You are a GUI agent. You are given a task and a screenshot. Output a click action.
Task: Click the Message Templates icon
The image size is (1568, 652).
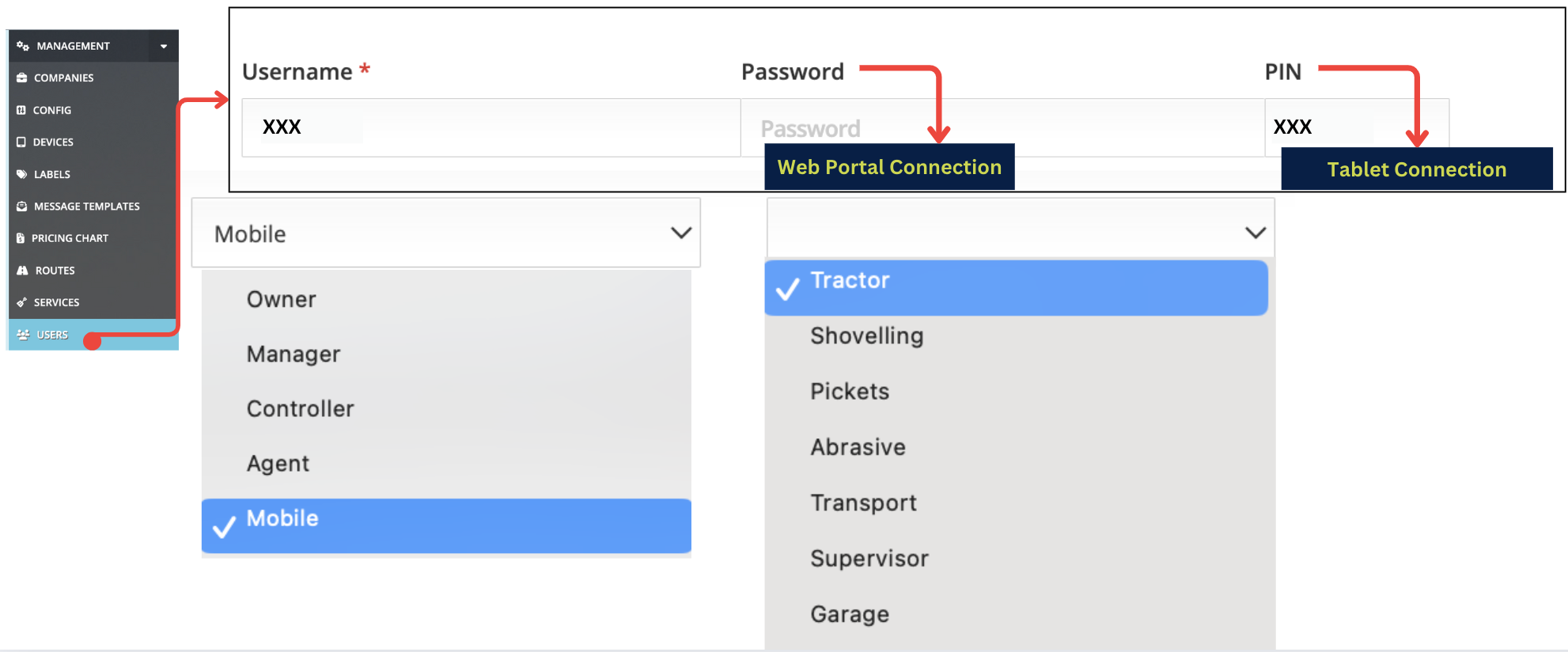coord(22,207)
